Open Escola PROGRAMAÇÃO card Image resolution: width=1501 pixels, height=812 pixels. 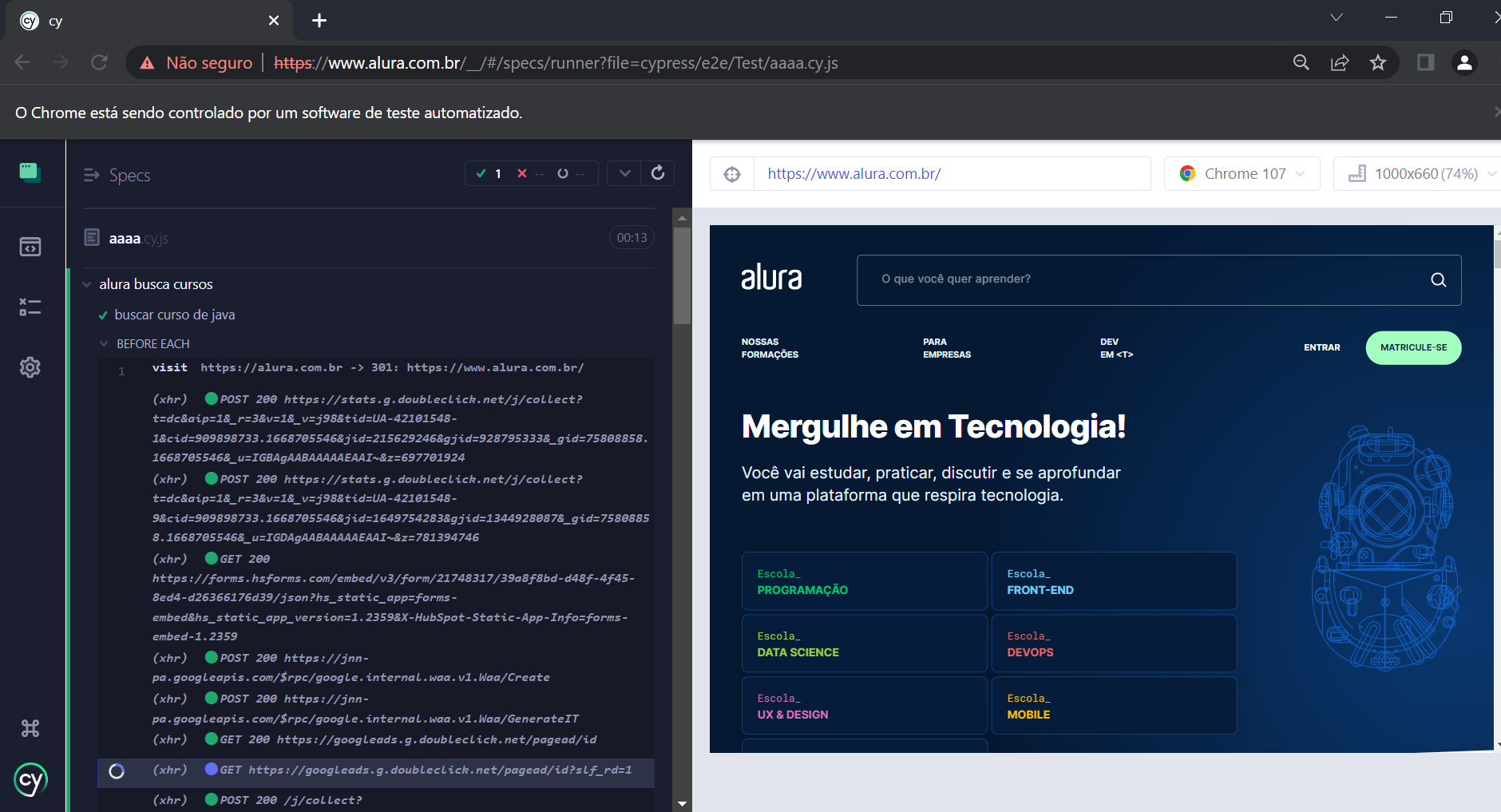pos(865,581)
